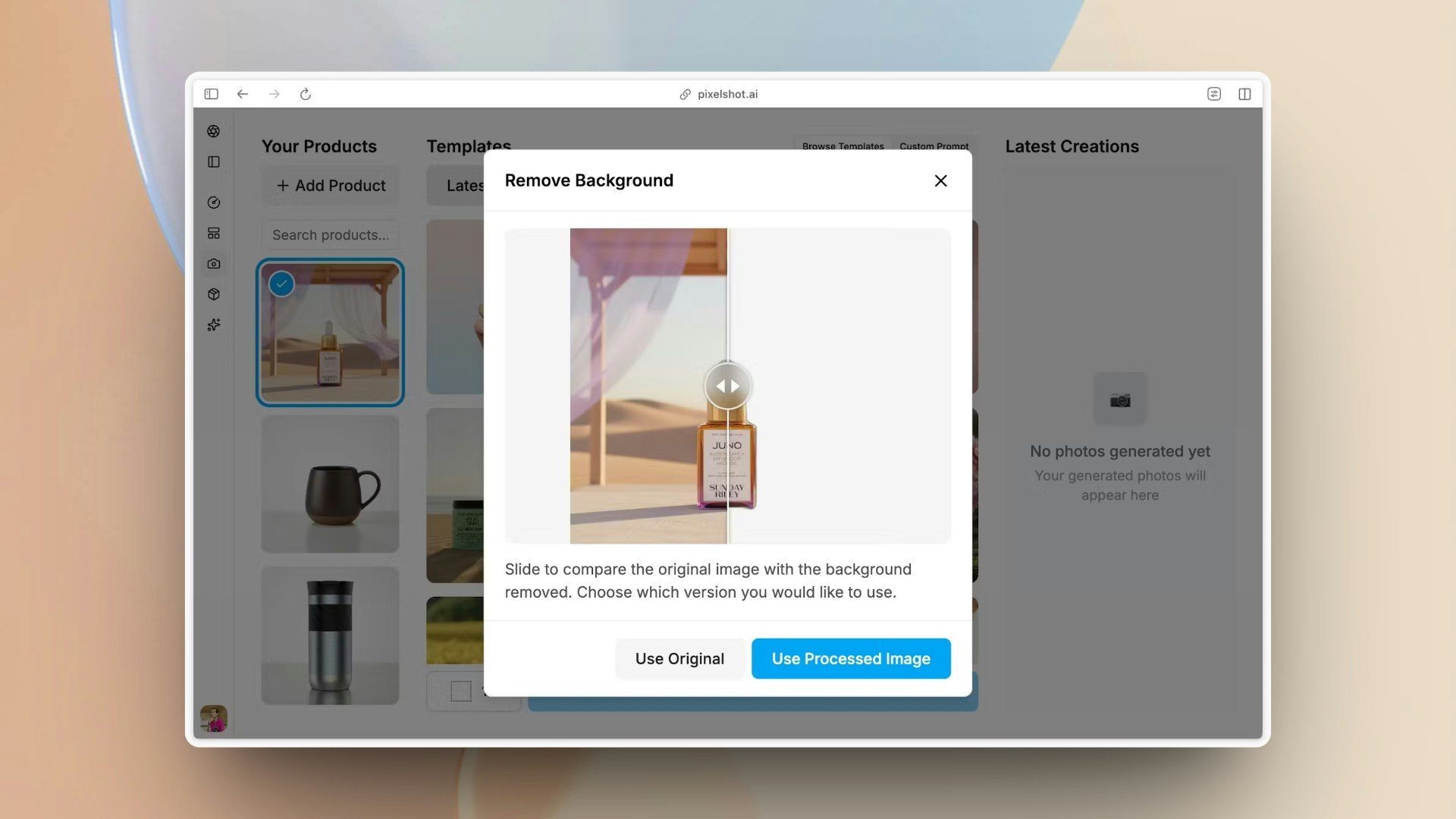Click Use Processed Image button
This screenshot has height=819, width=1456.
click(x=851, y=658)
